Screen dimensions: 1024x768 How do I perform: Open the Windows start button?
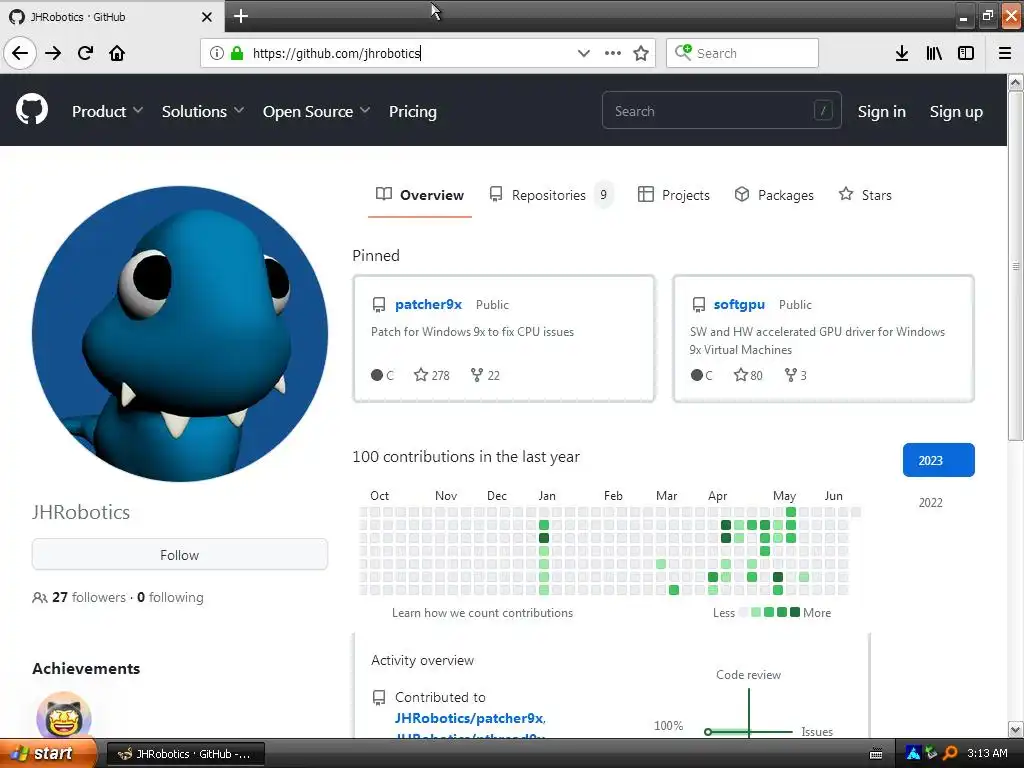click(x=48, y=754)
